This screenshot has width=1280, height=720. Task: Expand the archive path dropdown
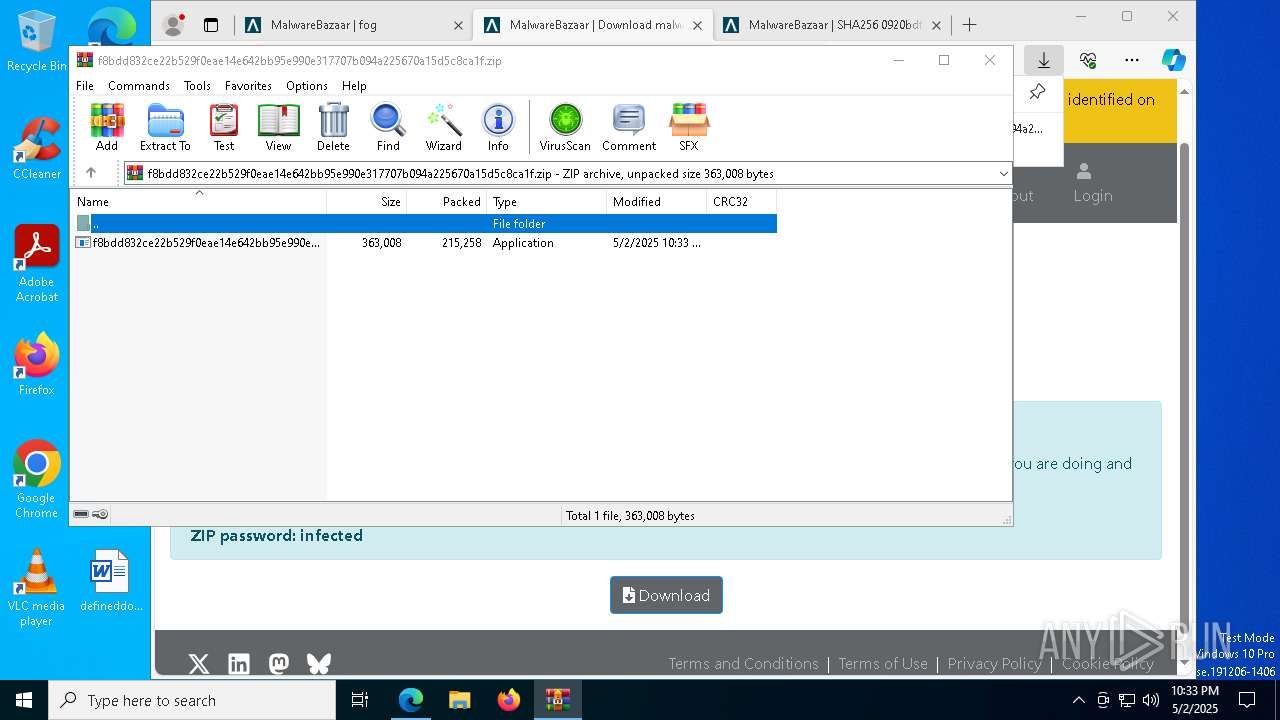click(x=1003, y=173)
